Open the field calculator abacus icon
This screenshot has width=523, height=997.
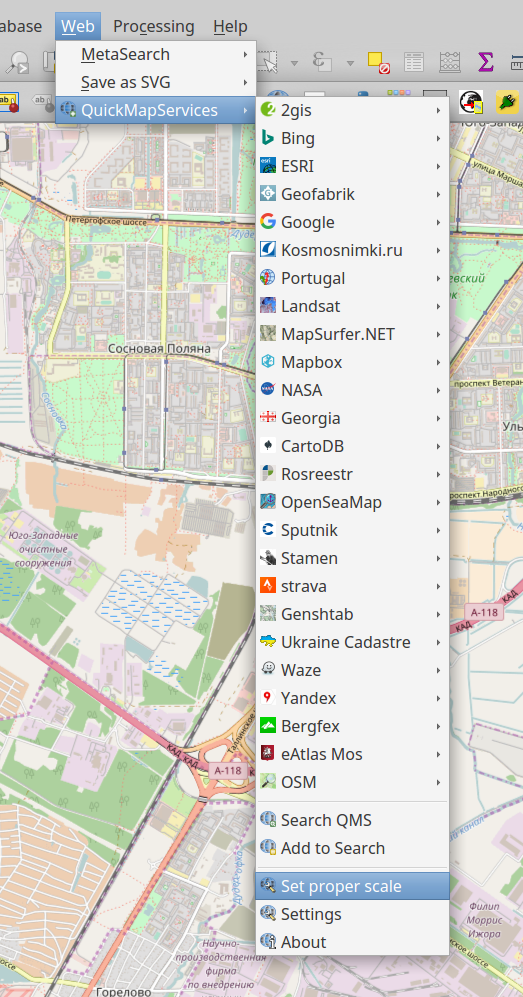[450, 62]
